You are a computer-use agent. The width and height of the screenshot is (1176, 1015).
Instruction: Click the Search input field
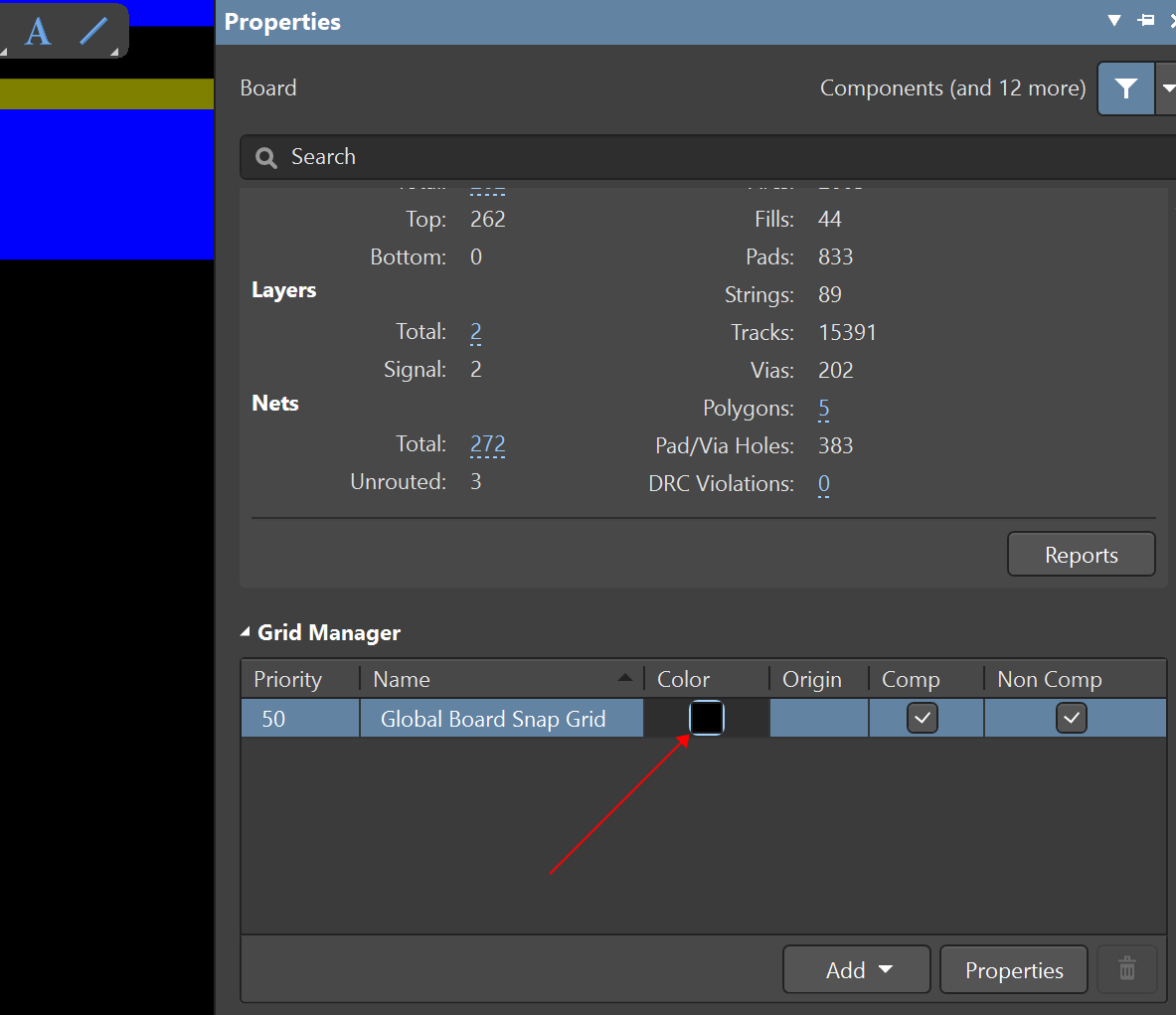pyautogui.click(x=696, y=157)
